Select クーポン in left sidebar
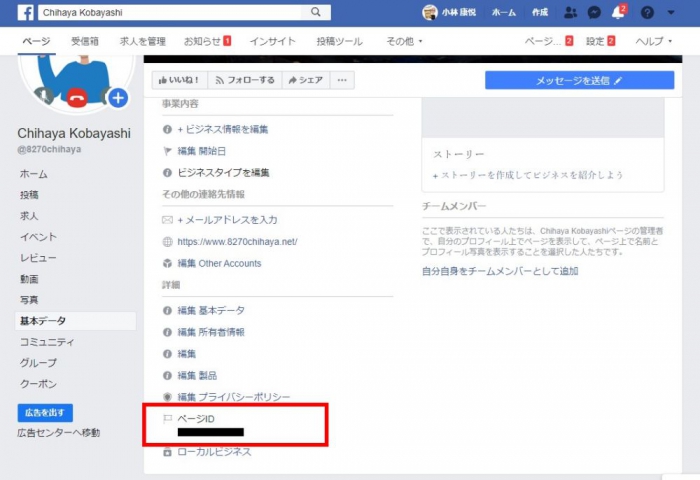The image size is (700, 480). 38,384
